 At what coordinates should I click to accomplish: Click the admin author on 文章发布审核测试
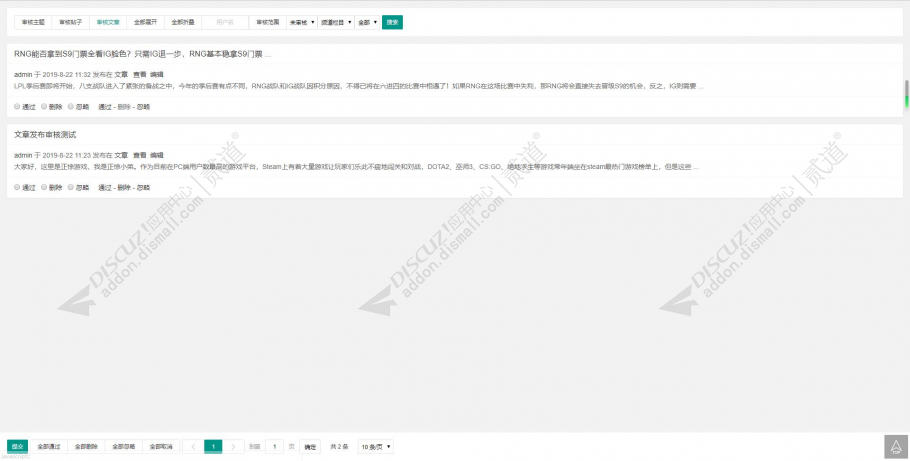coord(23,156)
